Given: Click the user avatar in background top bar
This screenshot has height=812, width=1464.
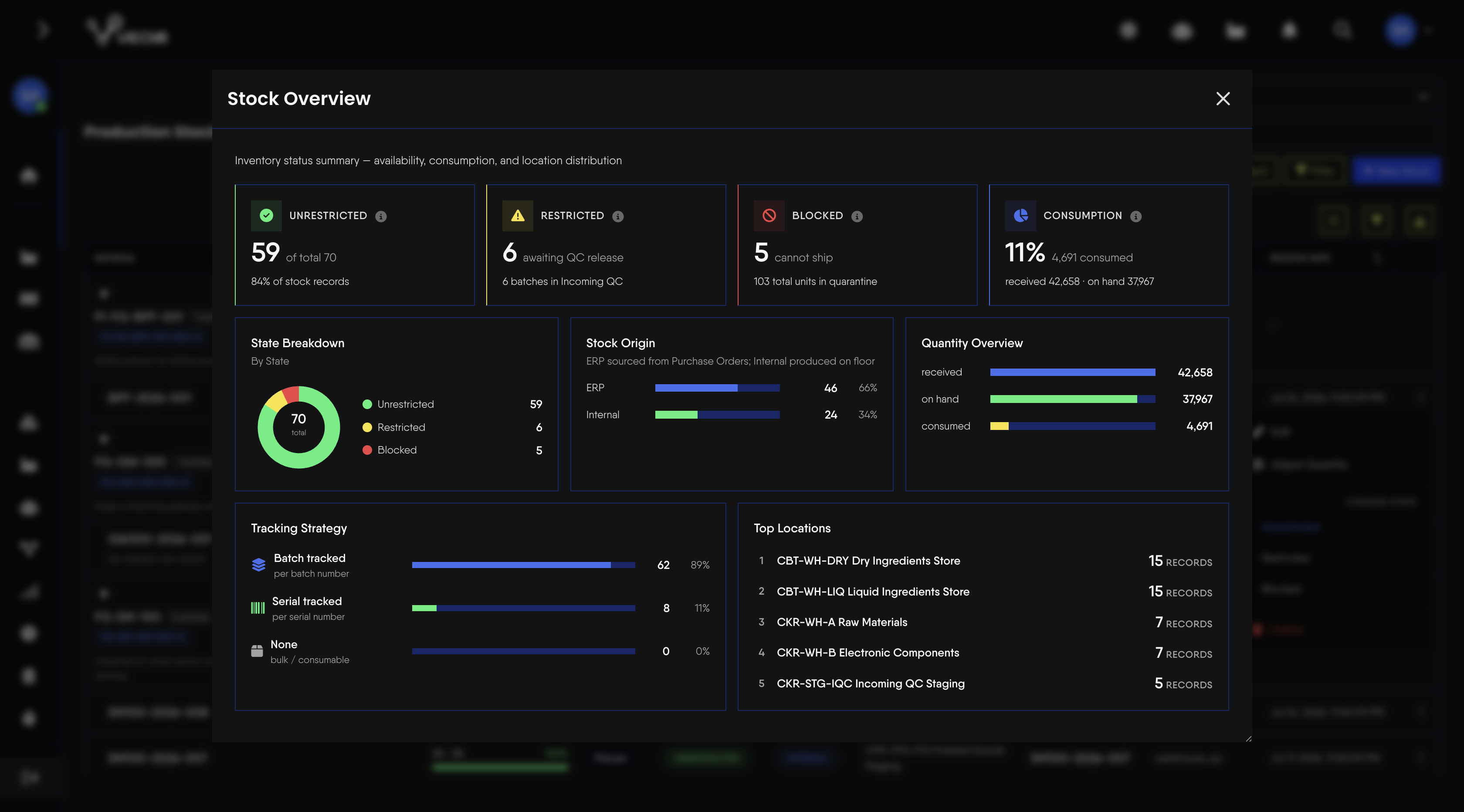Looking at the screenshot, I should (1400, 30).
